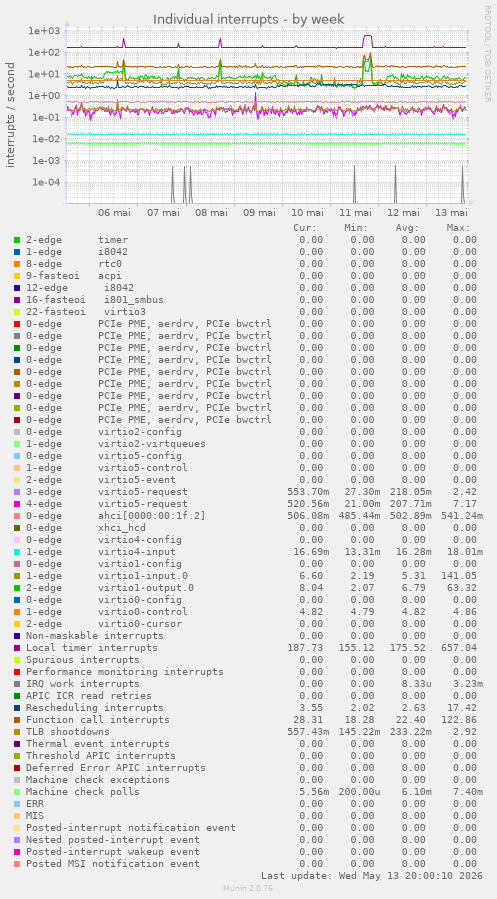Image resolution: width=497 pixels, height=899 pixels.
Task: Click the virtio4-input cyan swatch
Action: coord(17,552)
